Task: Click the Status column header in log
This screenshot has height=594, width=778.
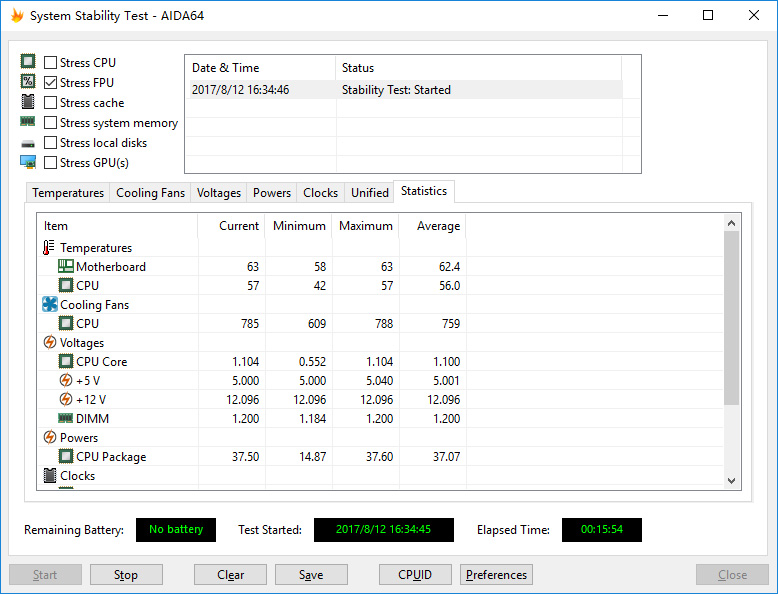Action: (x=478, y=68)
